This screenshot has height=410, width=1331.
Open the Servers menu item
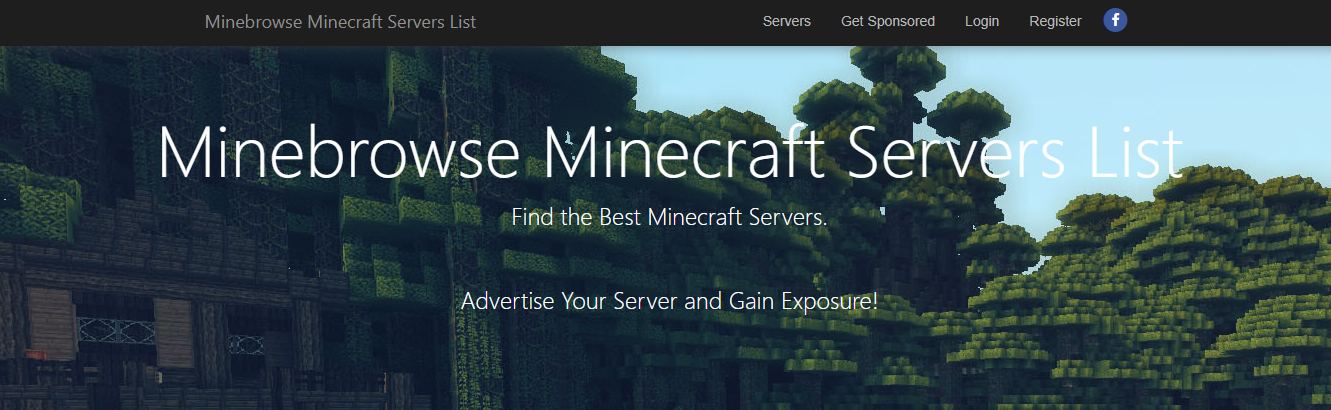(786, 21)
